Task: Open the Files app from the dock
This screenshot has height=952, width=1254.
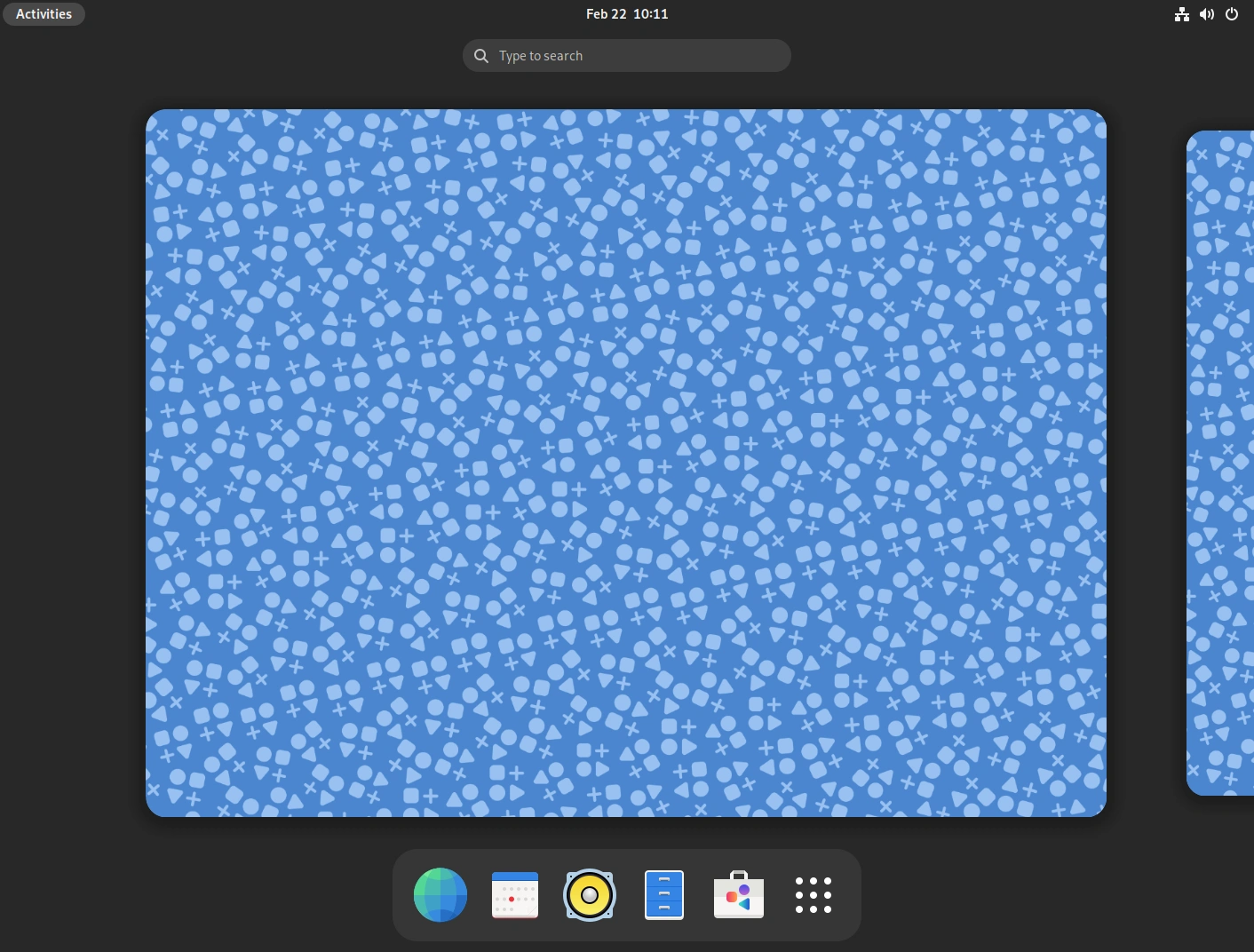Action: pos(664,895)
